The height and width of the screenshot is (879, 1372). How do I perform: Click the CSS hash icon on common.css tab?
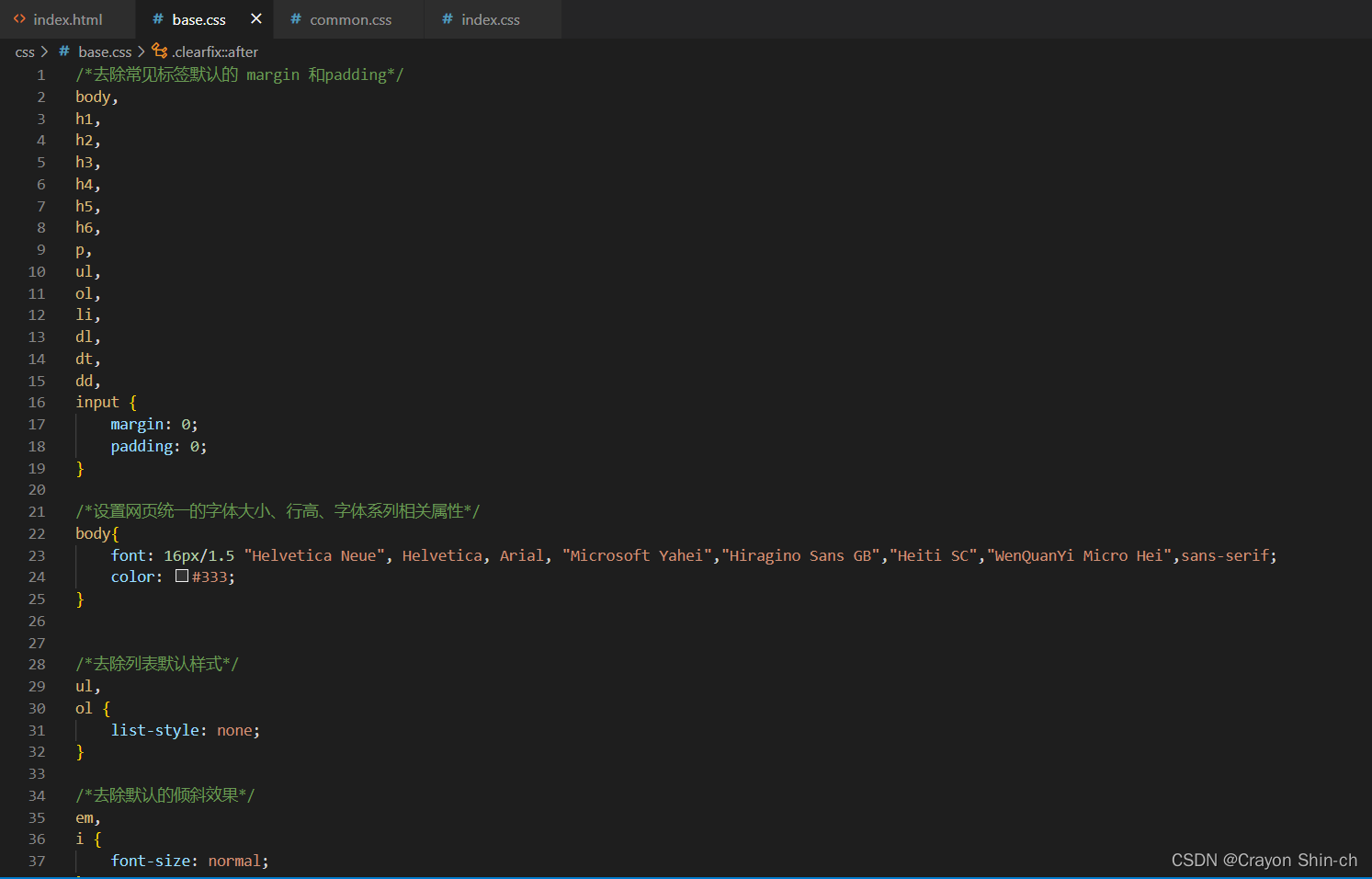(296, 18)
